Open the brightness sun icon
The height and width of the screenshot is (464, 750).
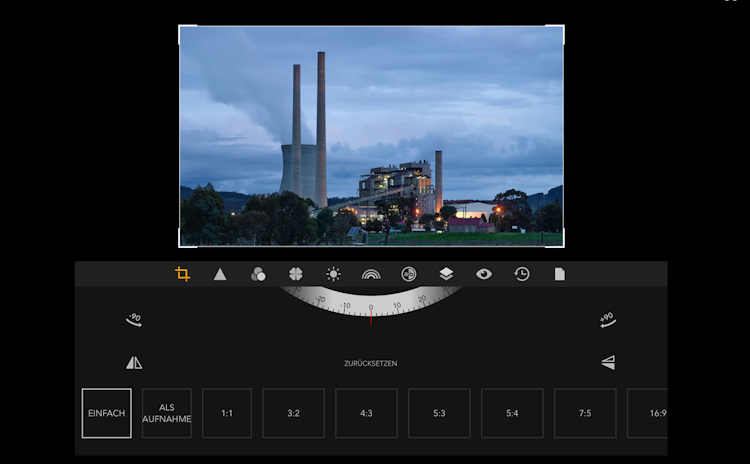[x=333, y=274]
